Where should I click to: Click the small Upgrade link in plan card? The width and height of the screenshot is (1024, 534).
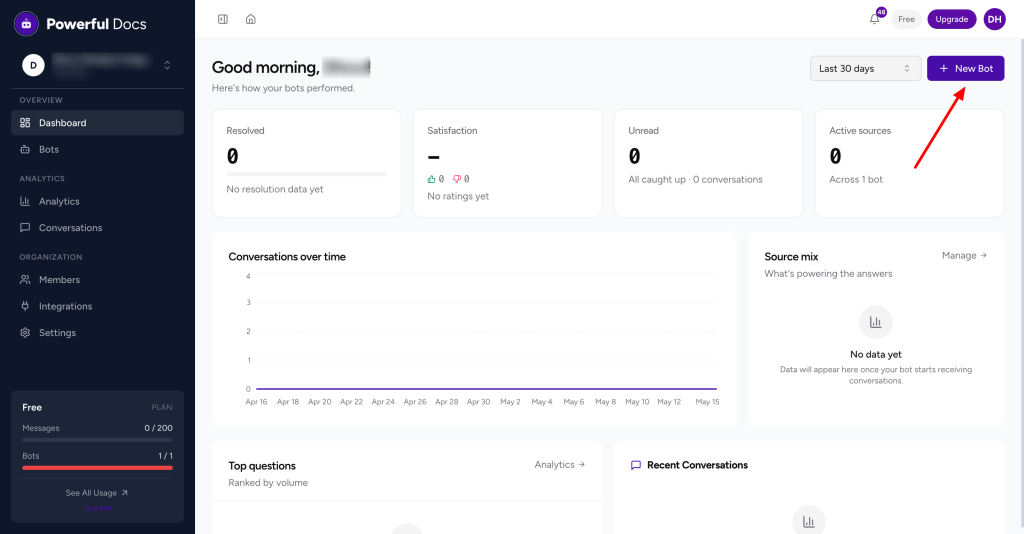point(97,508)
